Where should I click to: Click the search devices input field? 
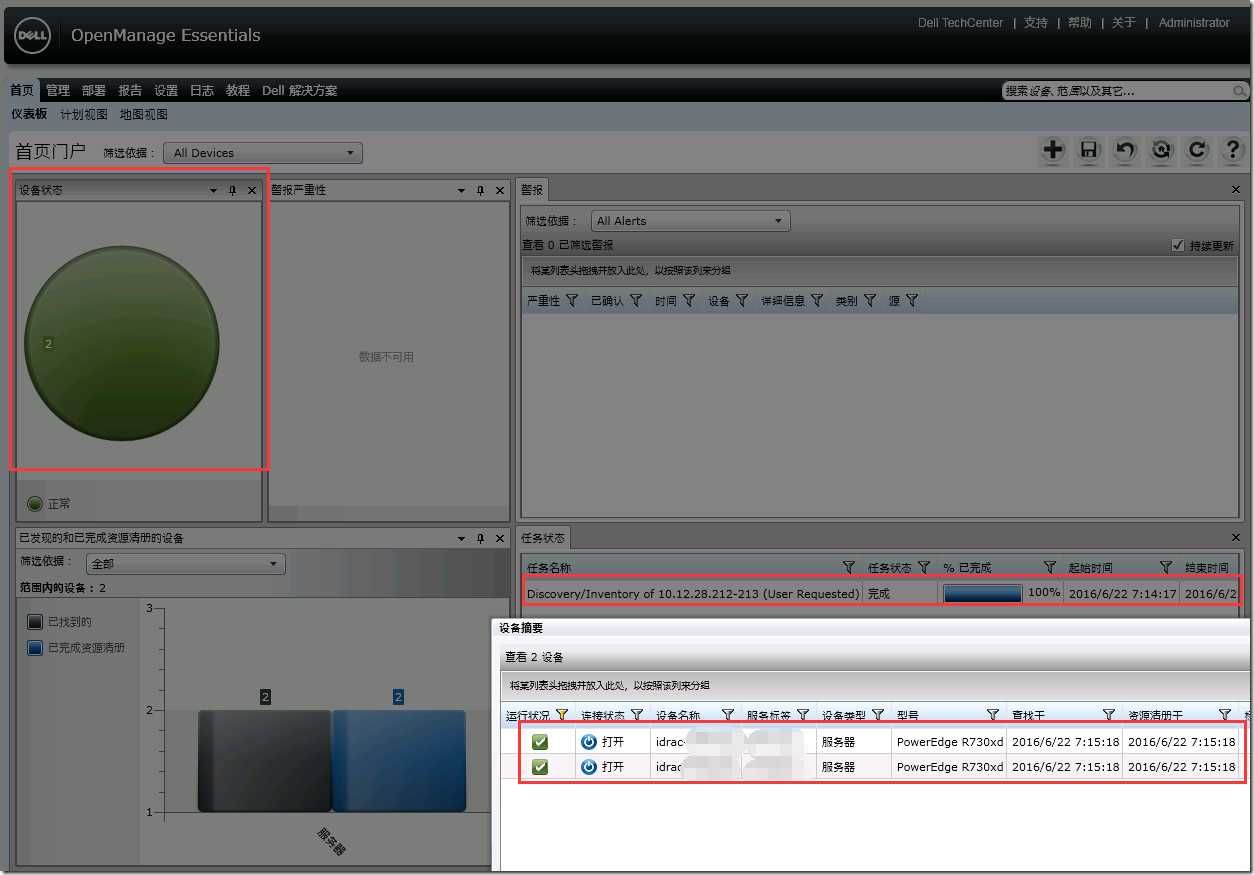pyautogui.click(x=1117, y=91)
